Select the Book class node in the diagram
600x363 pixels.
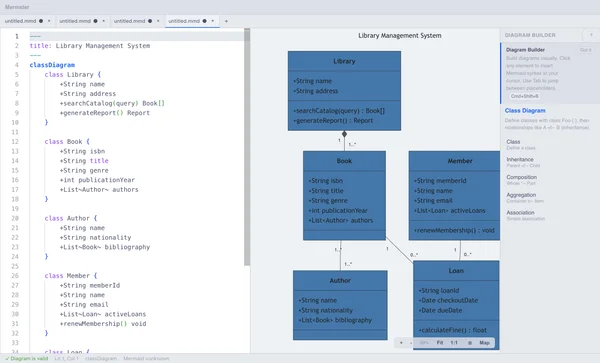(344, 195)
